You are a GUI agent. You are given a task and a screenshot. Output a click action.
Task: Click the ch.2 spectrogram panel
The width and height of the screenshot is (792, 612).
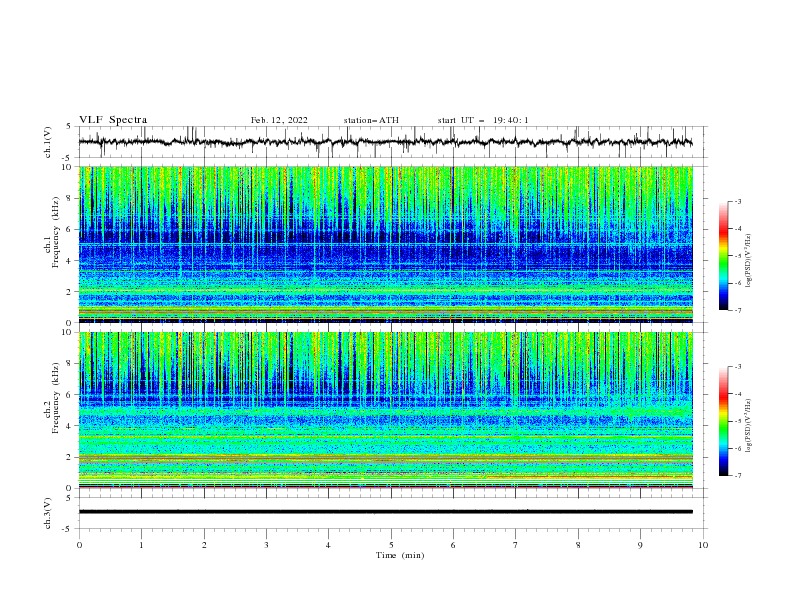pos(386,410)
